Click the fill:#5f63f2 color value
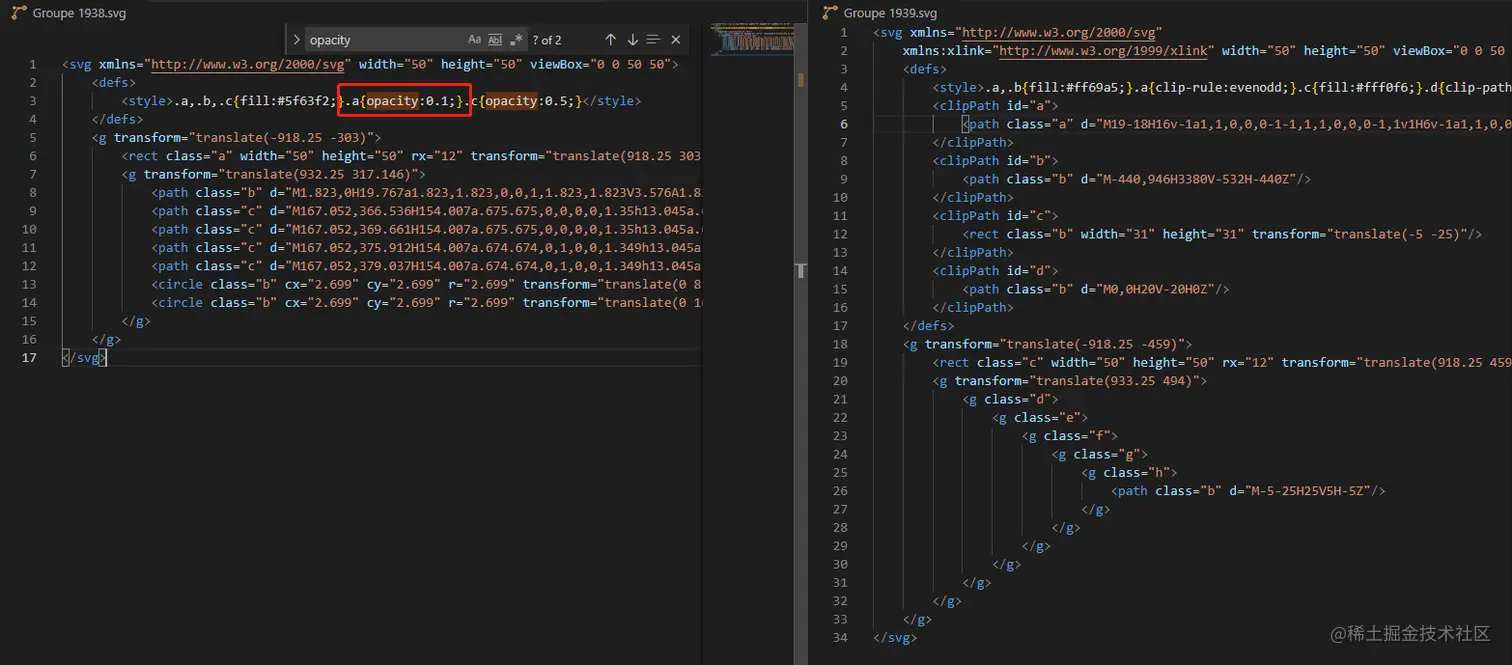The height and width of the screenshot is (665, 1512). pos(290,101)
